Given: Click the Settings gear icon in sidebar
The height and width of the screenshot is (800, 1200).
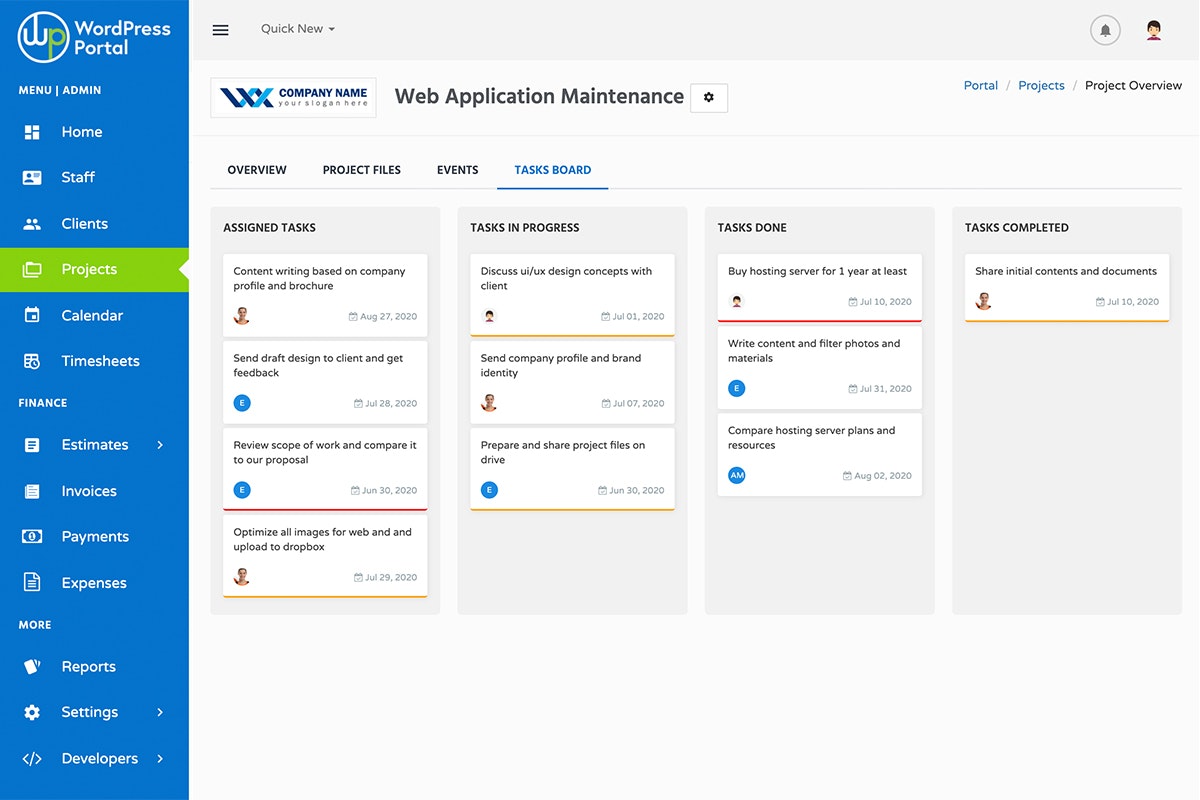Looking at the screenshot, I should [32, 712].
